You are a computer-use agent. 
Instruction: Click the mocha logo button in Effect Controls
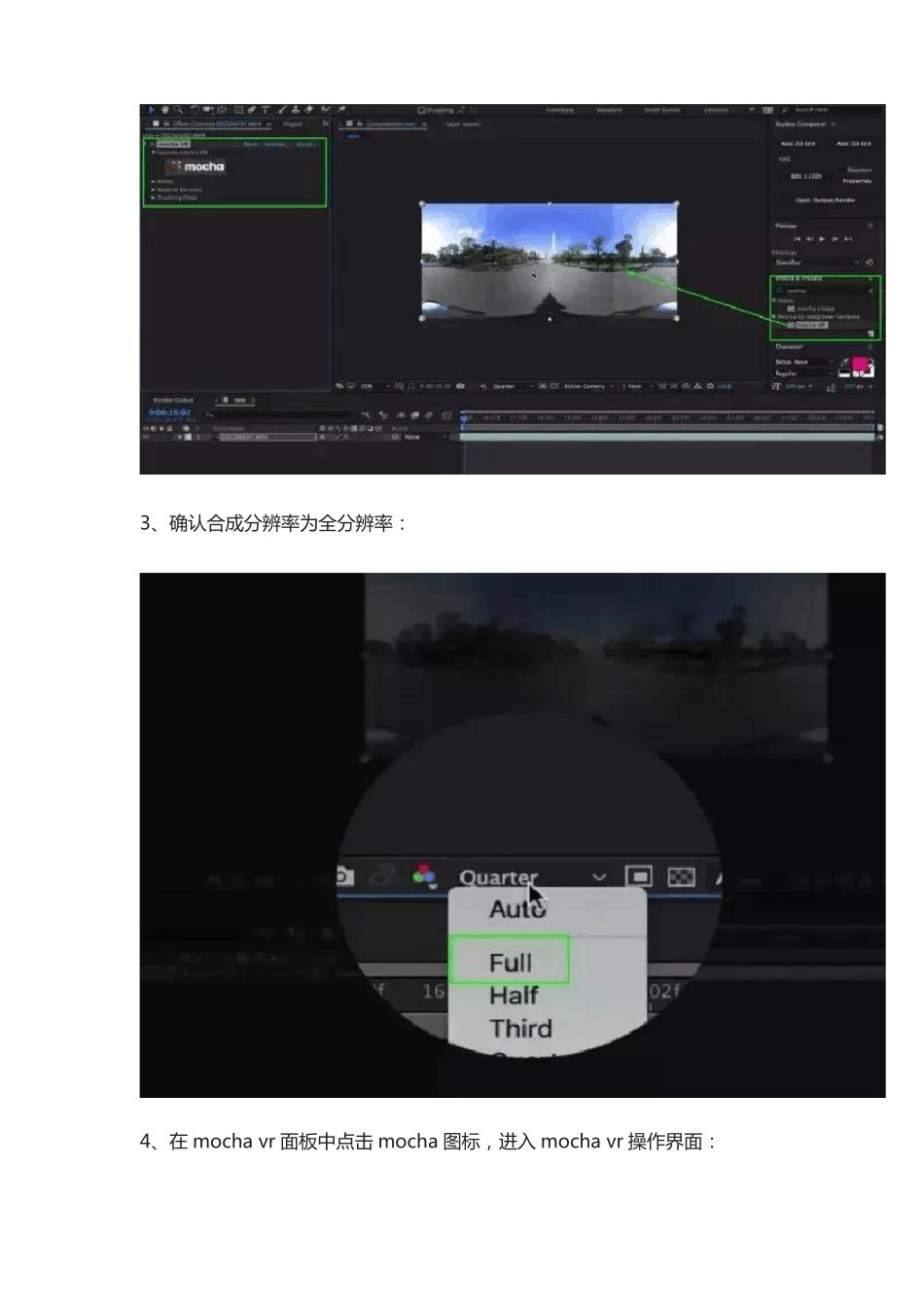[195, 166]
